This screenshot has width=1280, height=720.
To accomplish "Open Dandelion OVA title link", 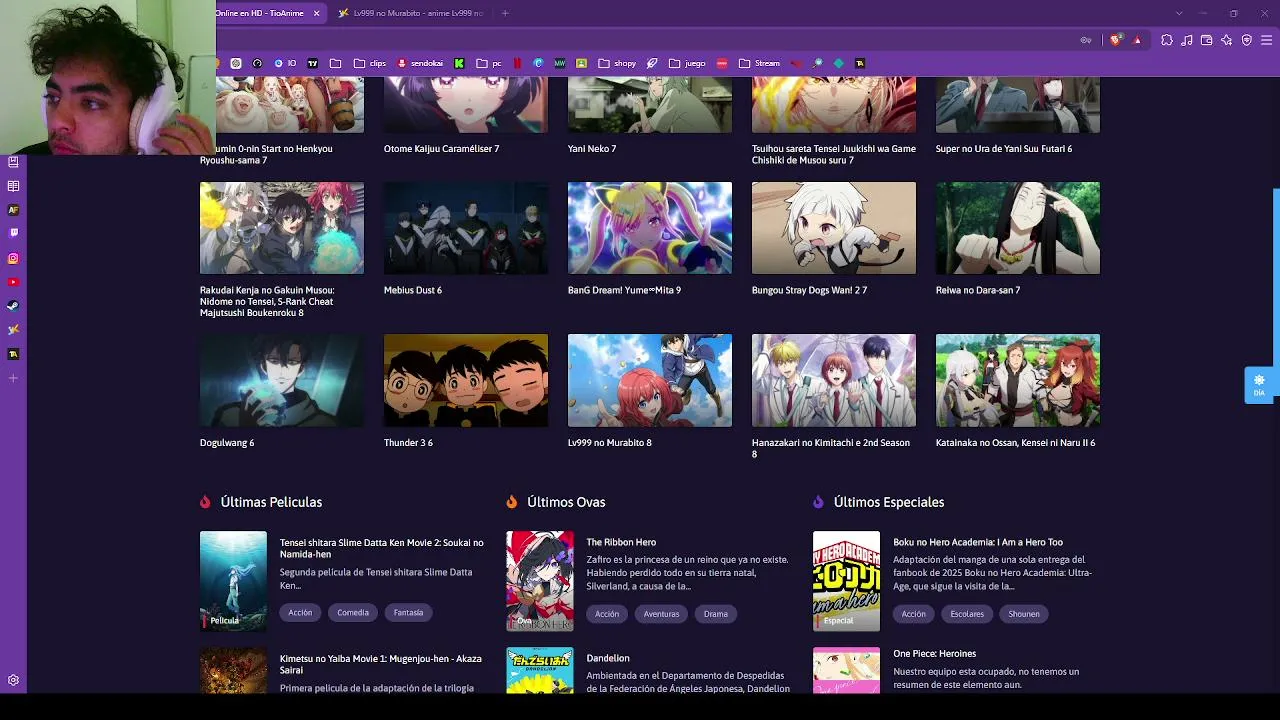I will click(x=608, y=658).
